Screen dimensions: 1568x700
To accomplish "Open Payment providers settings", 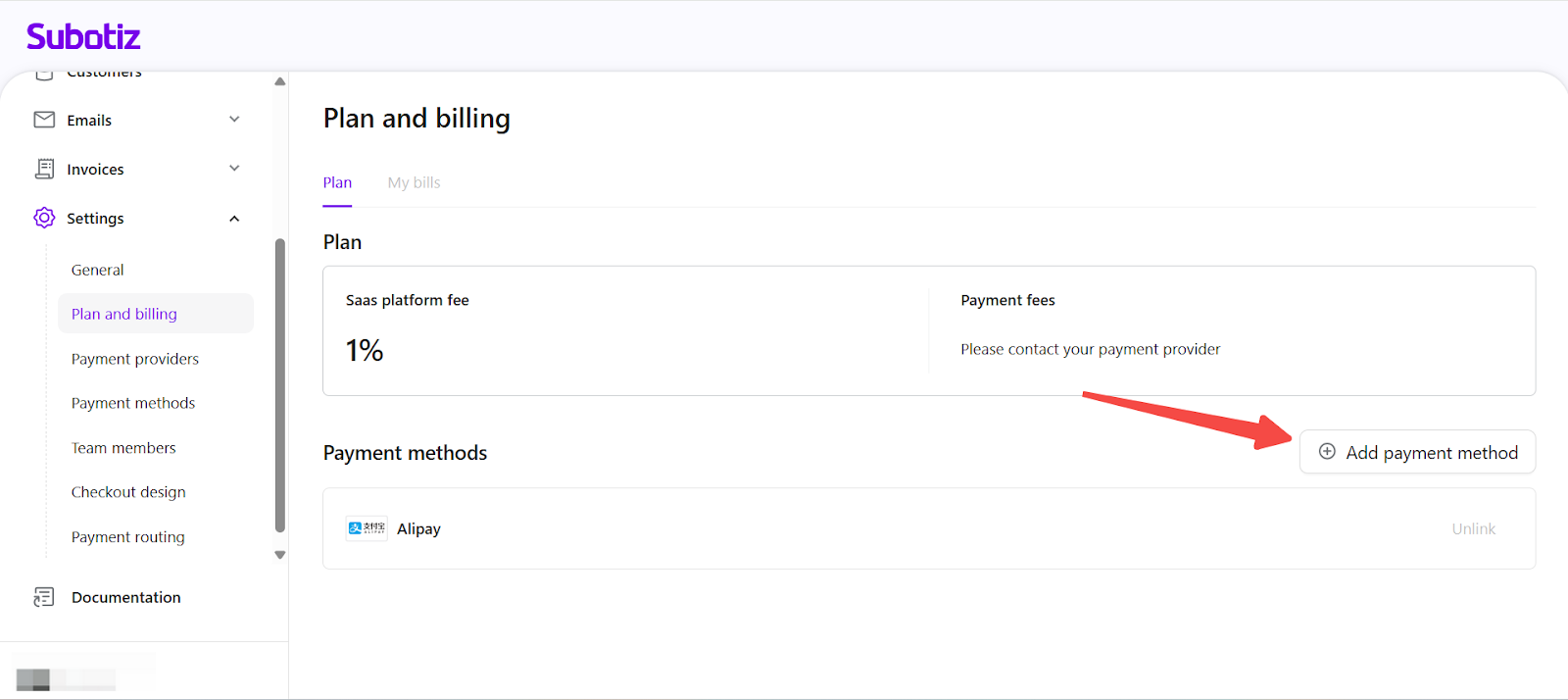I will pos(135,359).
